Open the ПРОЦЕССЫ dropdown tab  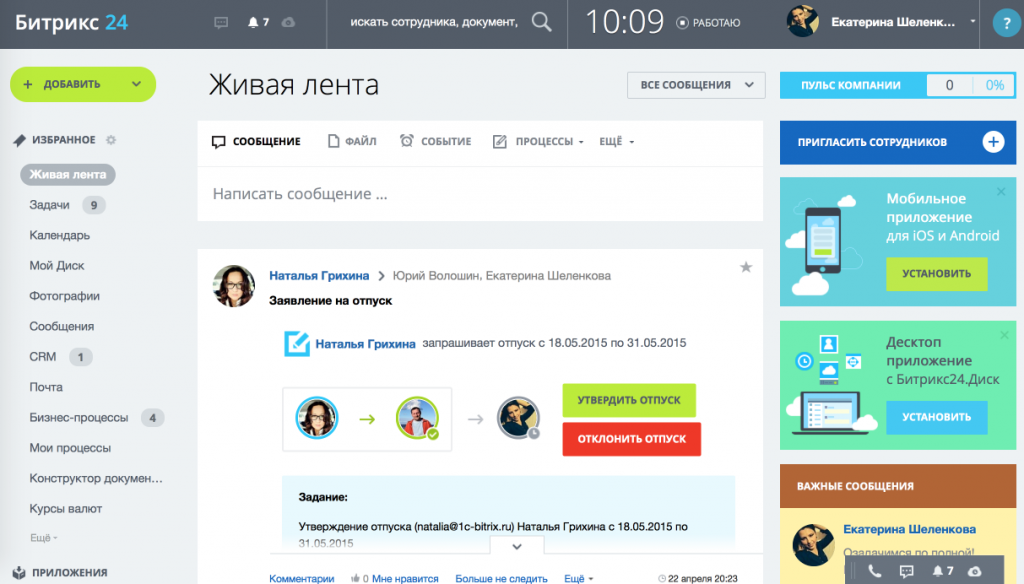point(539,142)
